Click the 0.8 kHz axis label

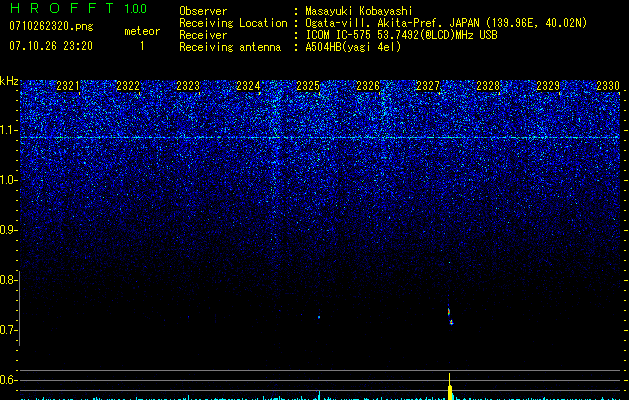[x=8, y=280]
